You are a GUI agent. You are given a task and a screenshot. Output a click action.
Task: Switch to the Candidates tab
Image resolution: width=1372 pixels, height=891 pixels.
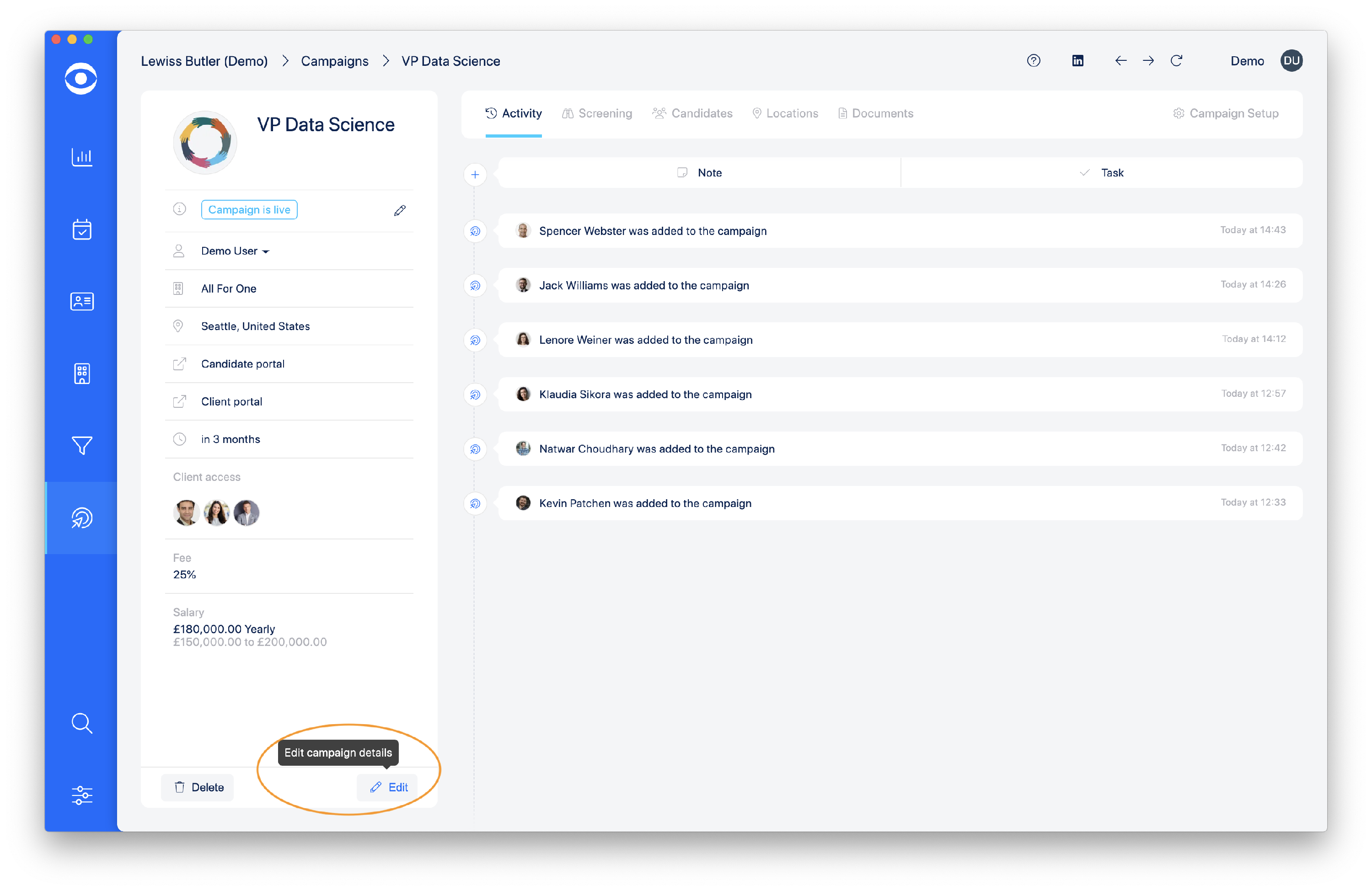[692, 113]
